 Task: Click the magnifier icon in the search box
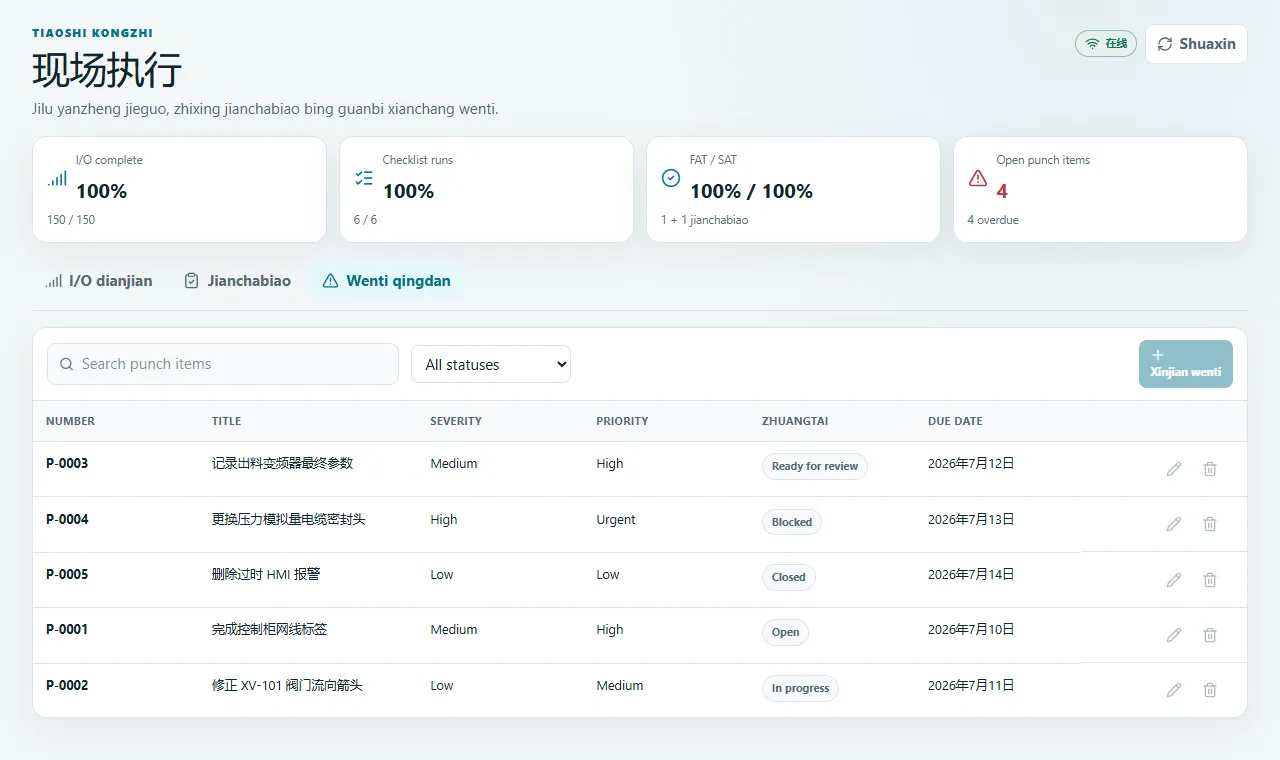tap(67, 365)
